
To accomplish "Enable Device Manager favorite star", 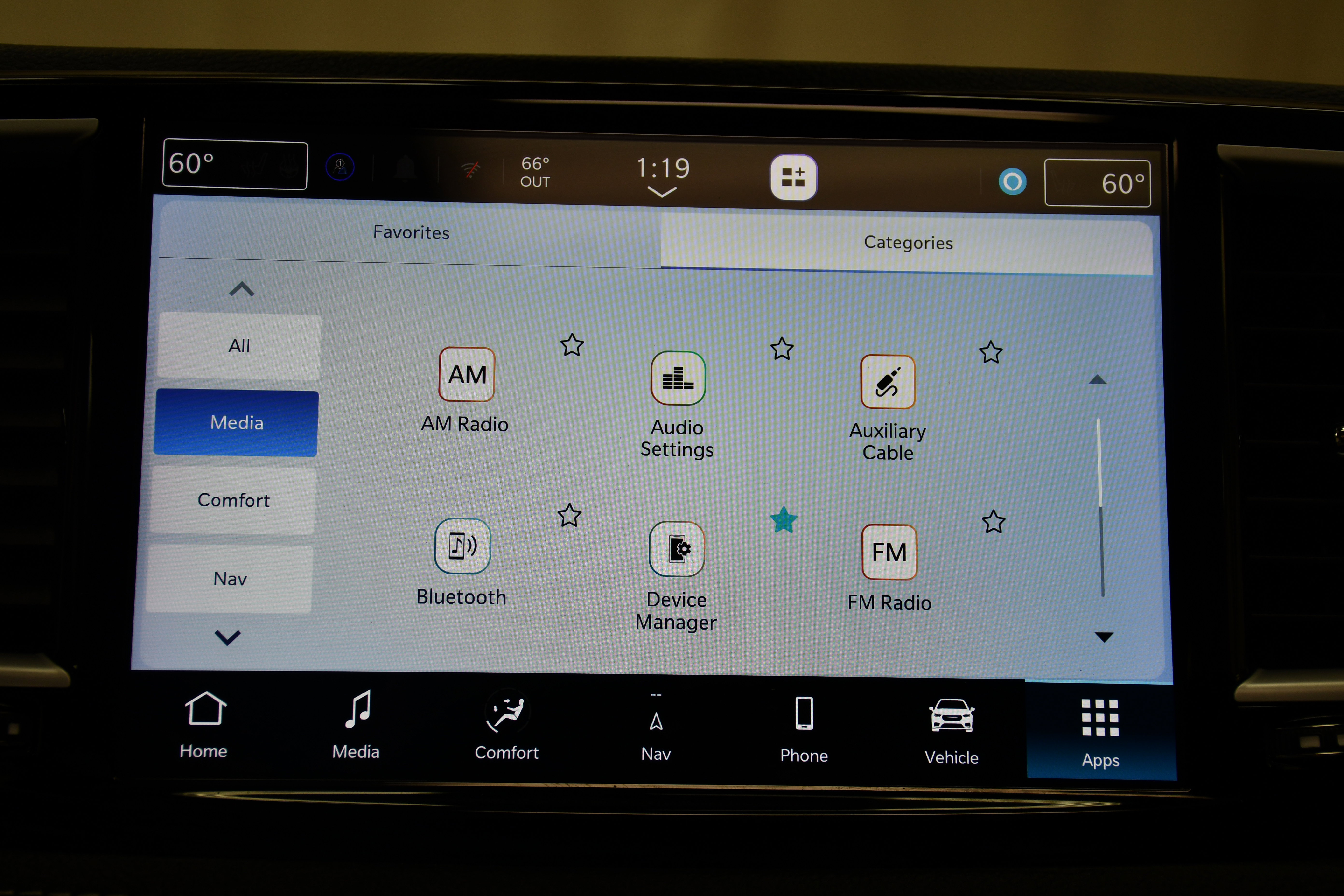I will tap(784, 519).
